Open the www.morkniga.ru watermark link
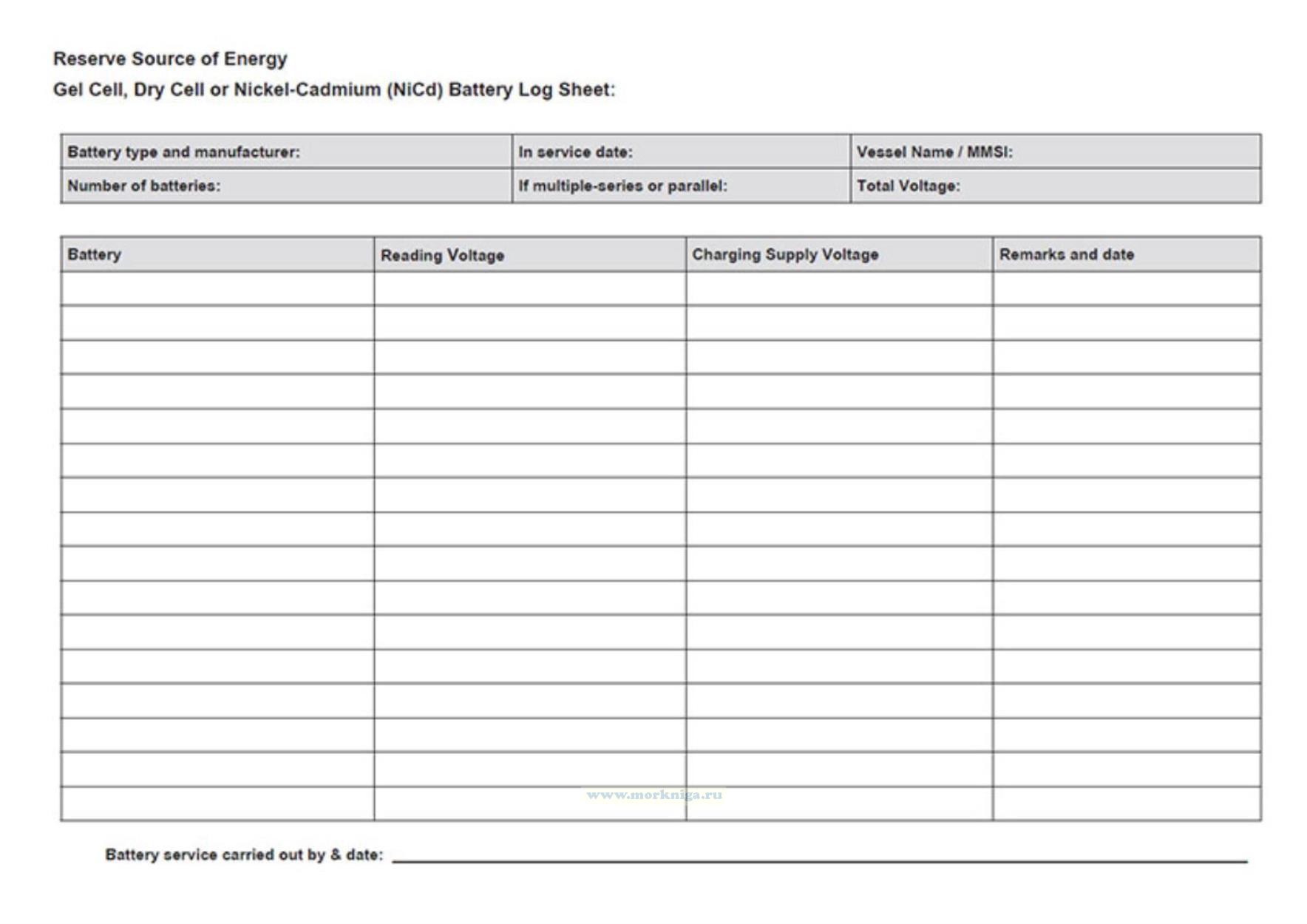 (x=654, y=795)
